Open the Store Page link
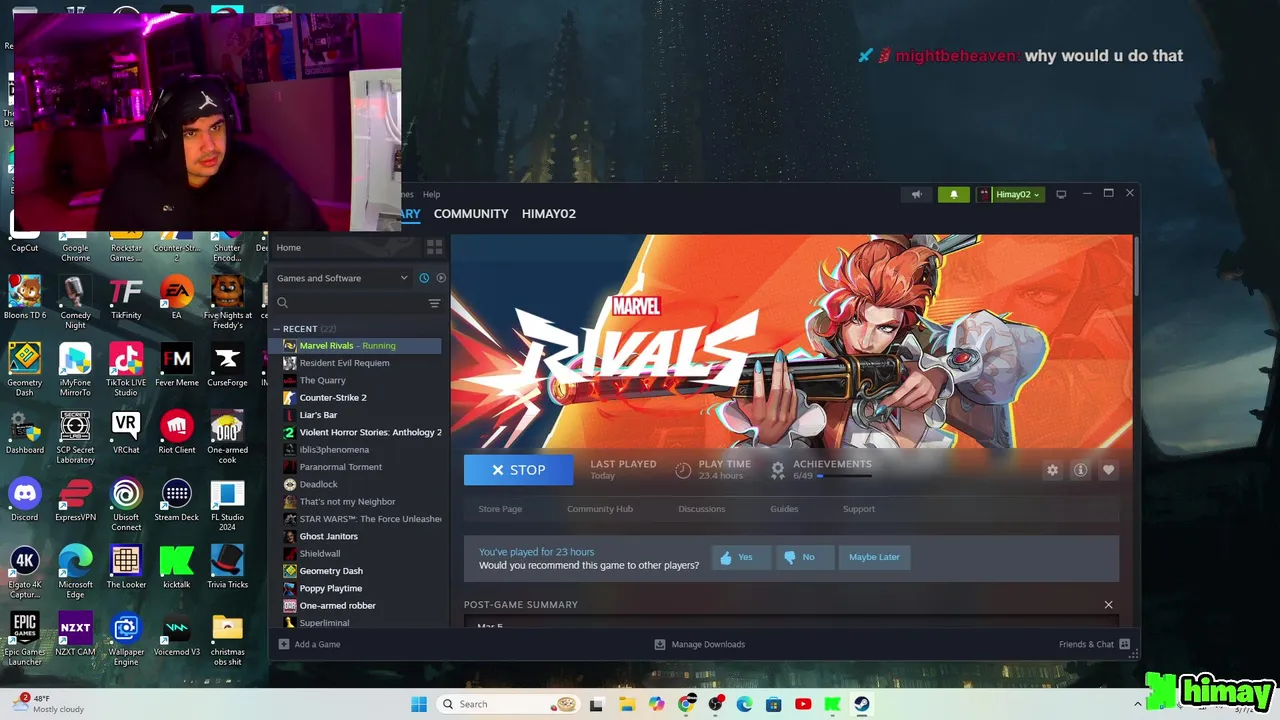 tap(500, 509)
